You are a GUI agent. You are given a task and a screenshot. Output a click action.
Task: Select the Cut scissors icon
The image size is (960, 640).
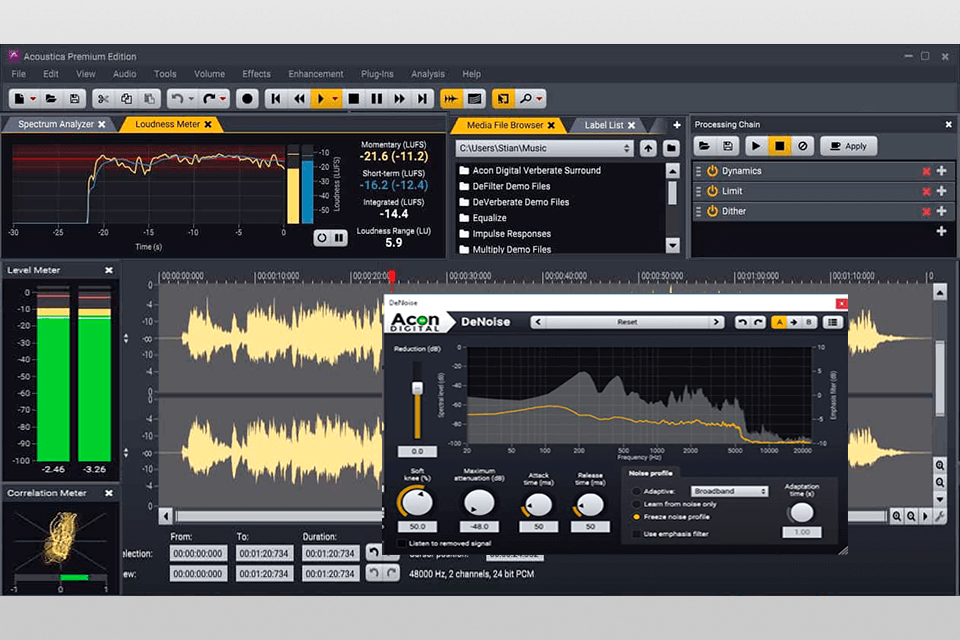pos(103,99)
